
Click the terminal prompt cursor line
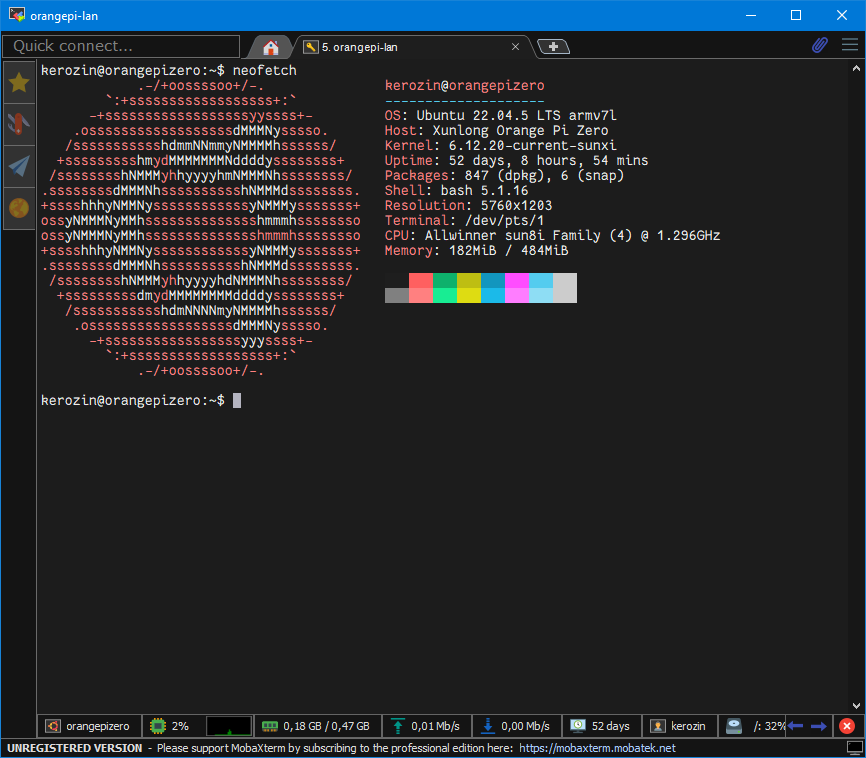coord(141,400)
